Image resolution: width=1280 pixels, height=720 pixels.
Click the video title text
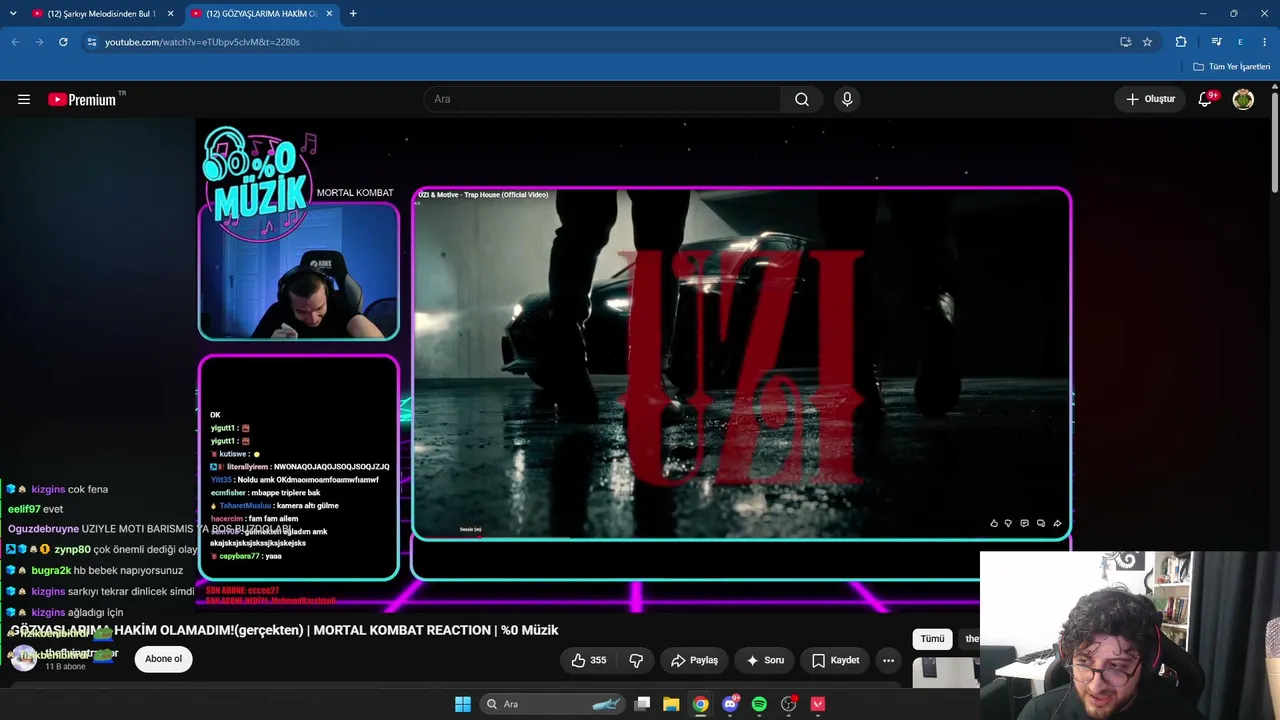[x=285, y=630]
